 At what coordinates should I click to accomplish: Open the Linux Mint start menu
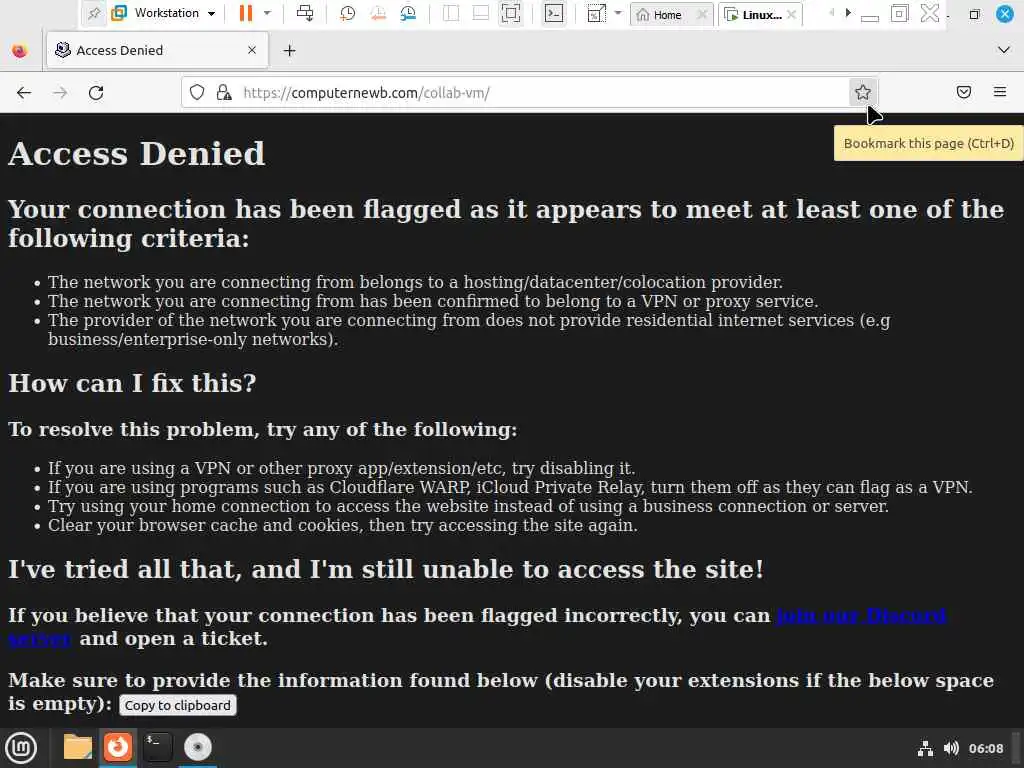click(21, 748)
